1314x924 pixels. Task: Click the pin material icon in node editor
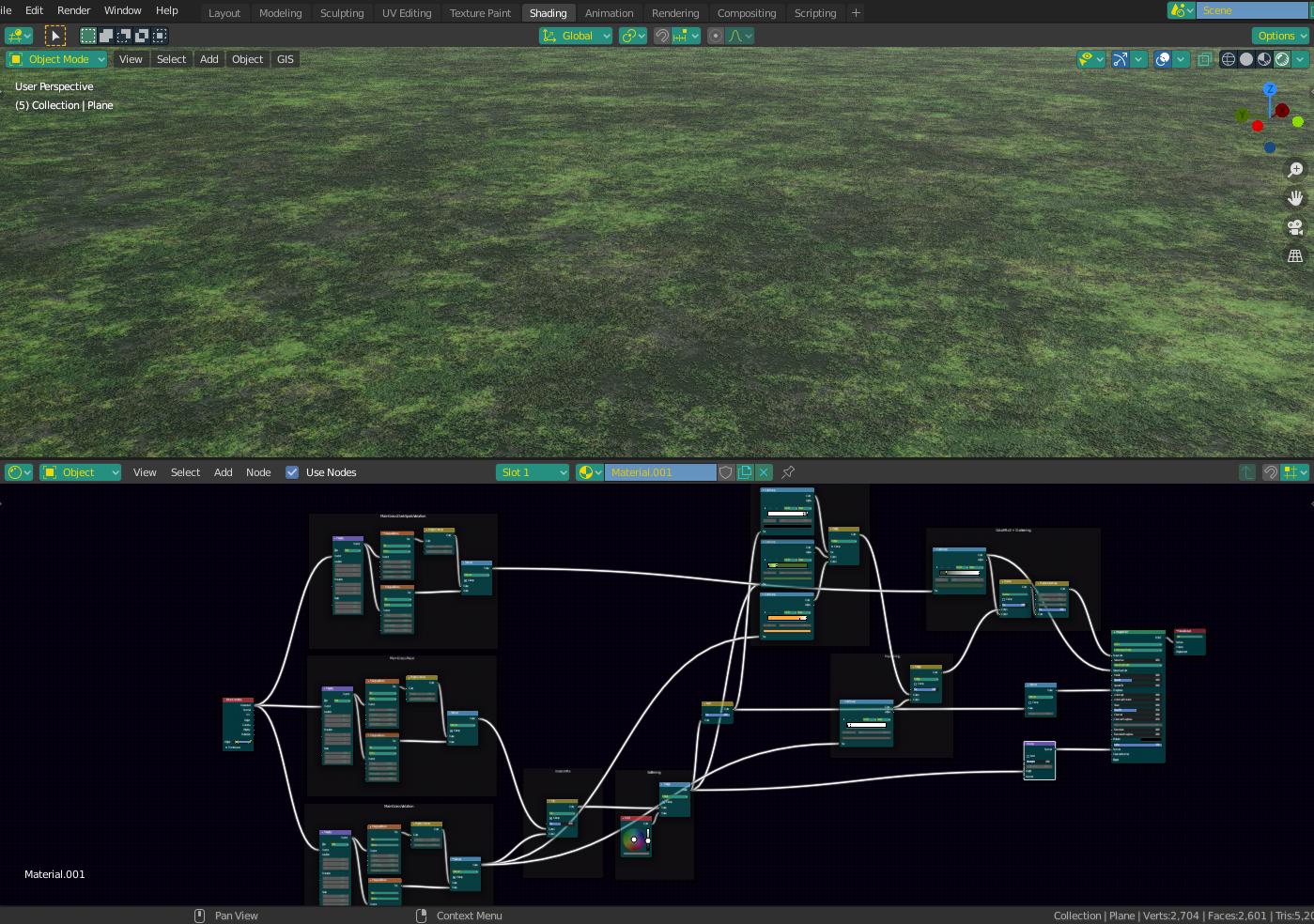coord(788,472)
